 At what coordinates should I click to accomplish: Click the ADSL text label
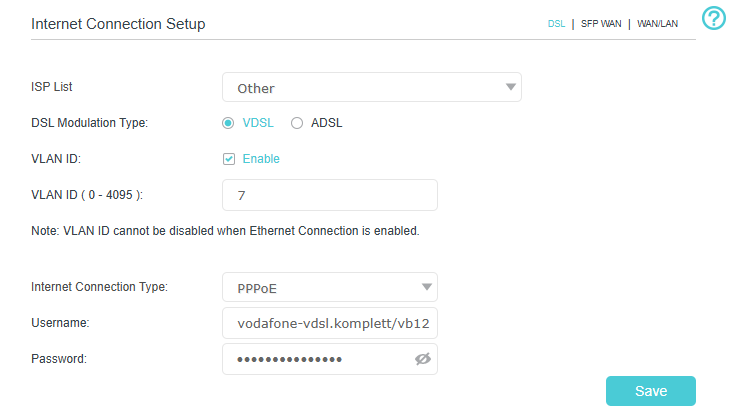[x=327, y=123]
